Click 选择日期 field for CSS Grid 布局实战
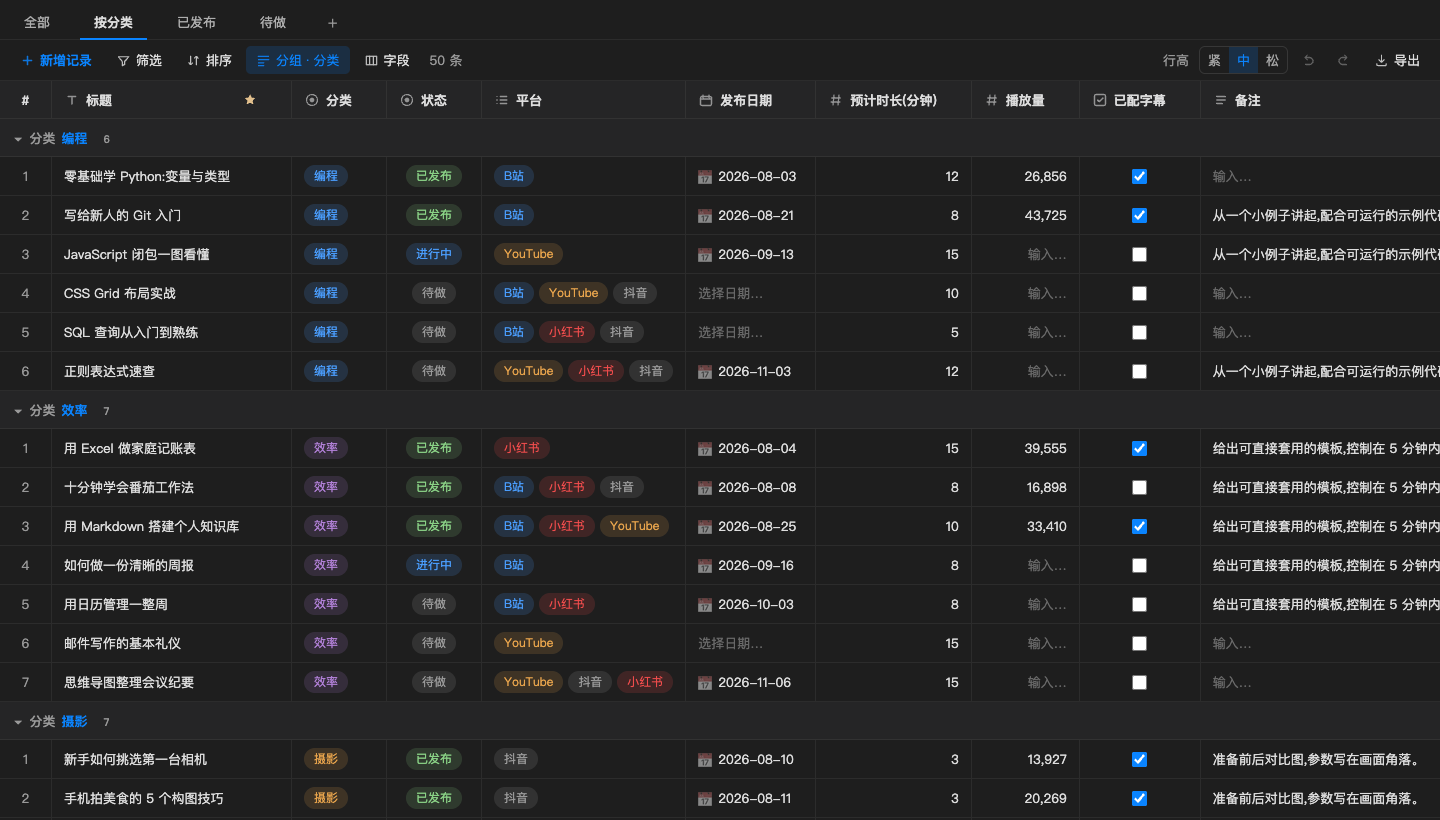1440x820 pixels. point(750,294)
